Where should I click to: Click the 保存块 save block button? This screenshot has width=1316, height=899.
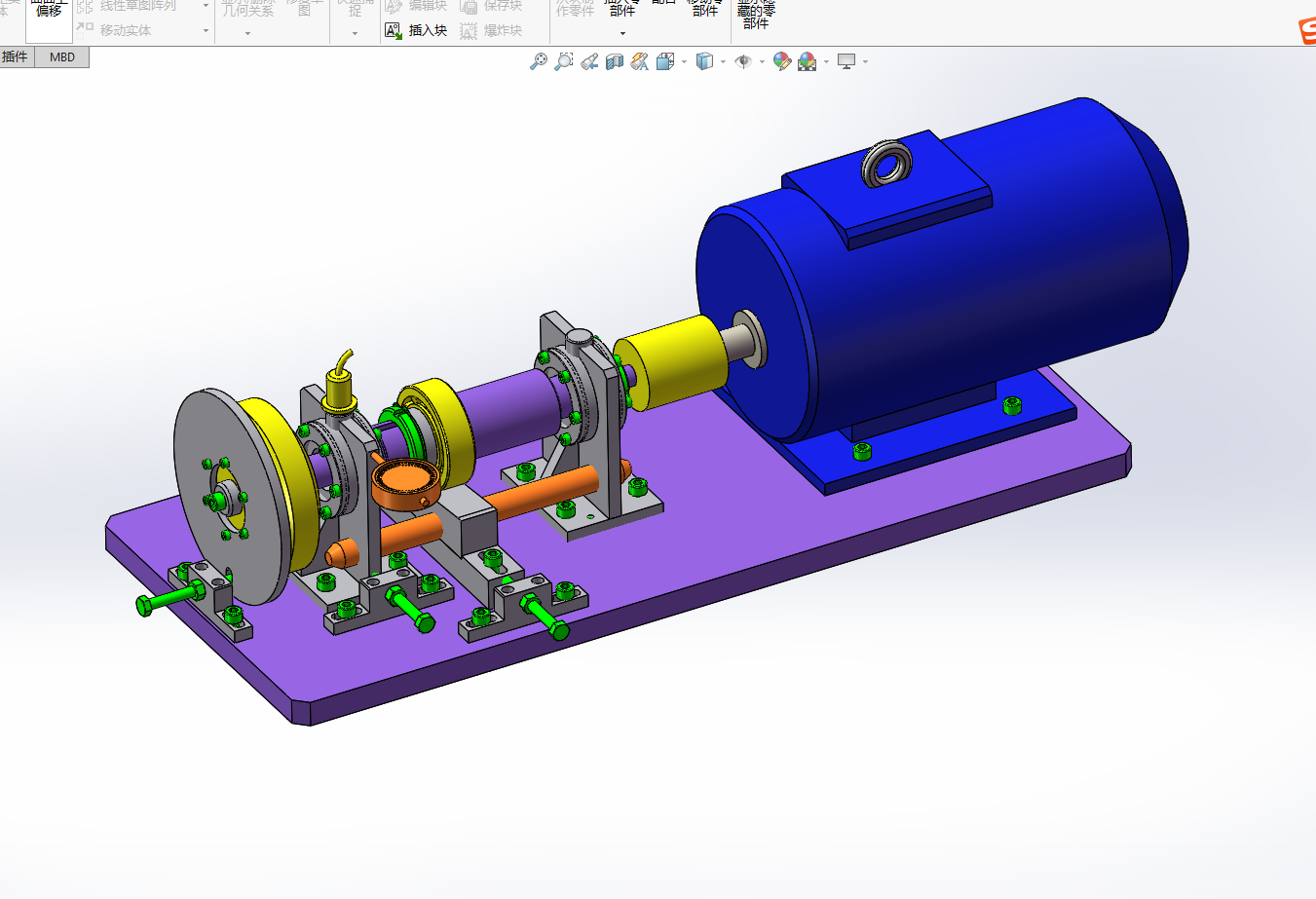491,6
